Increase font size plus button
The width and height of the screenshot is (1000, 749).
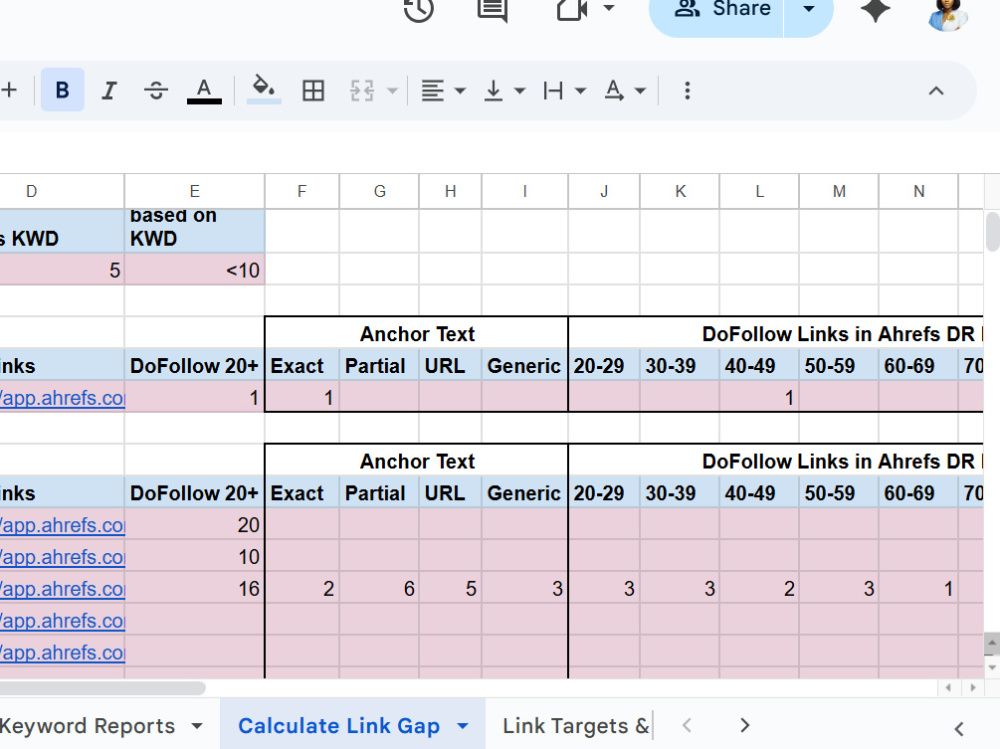(x=9, y=90)
